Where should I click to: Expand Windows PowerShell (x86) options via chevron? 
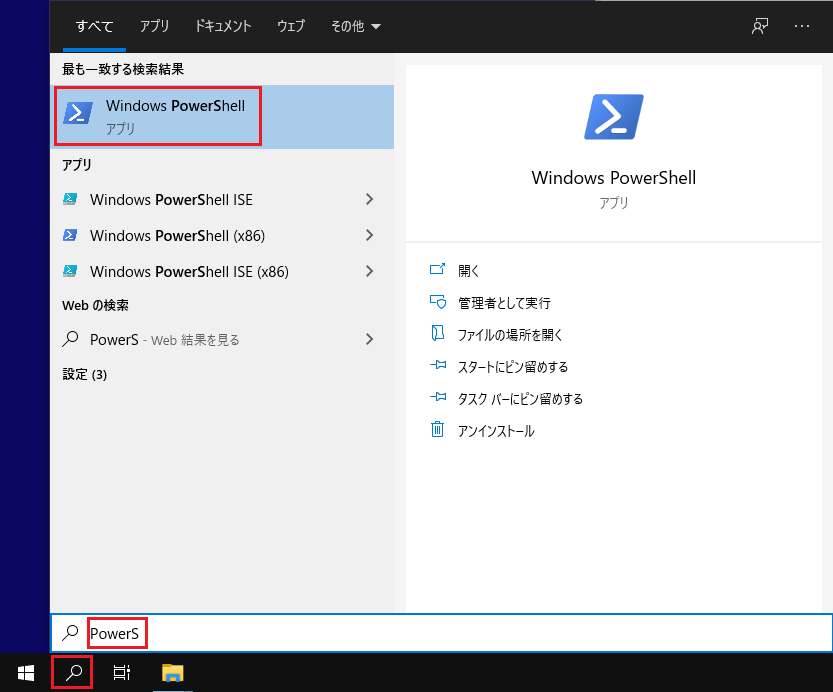pyautogui.click(x=370, y=235)
